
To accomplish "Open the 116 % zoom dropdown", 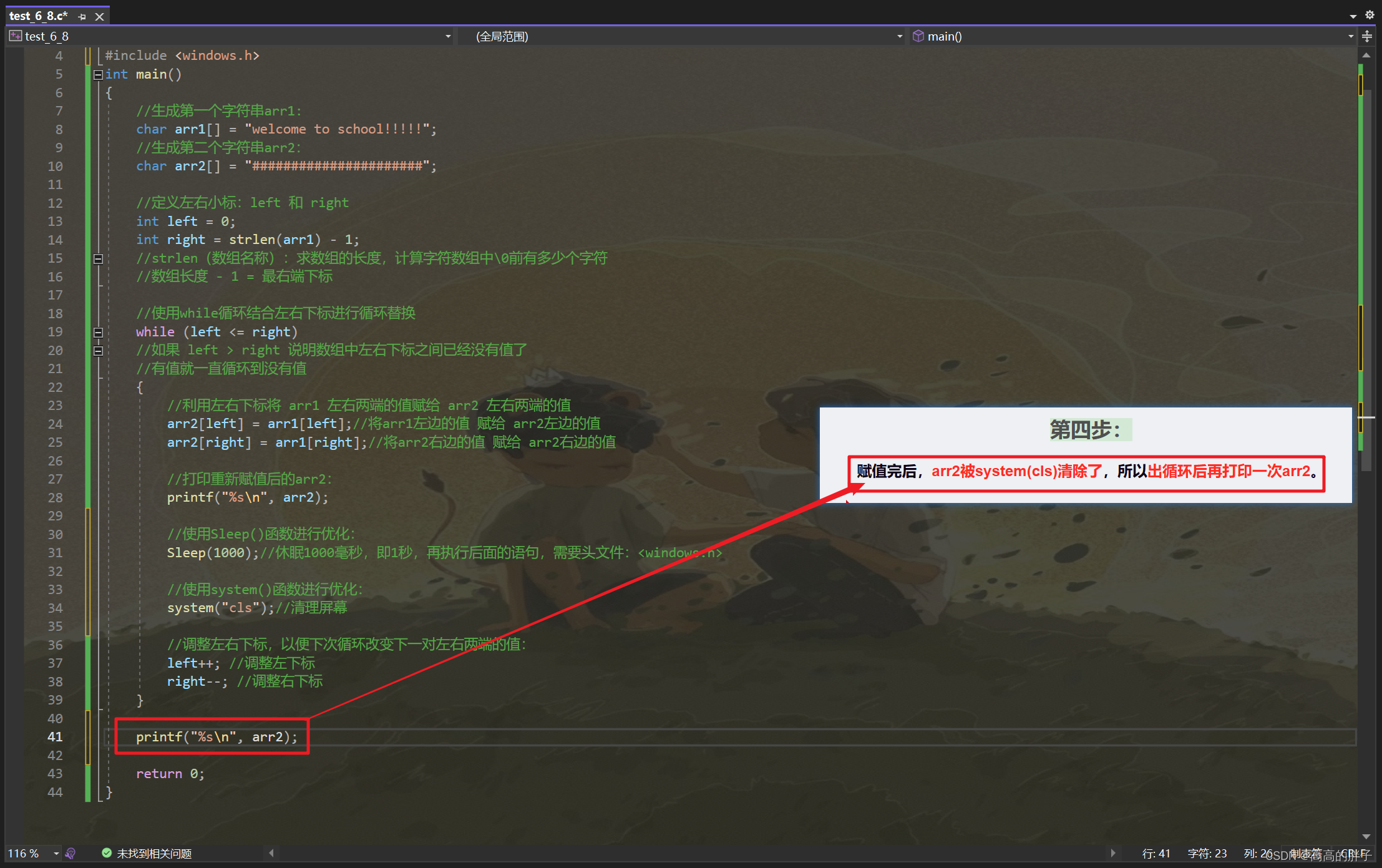I will point(56,853).
